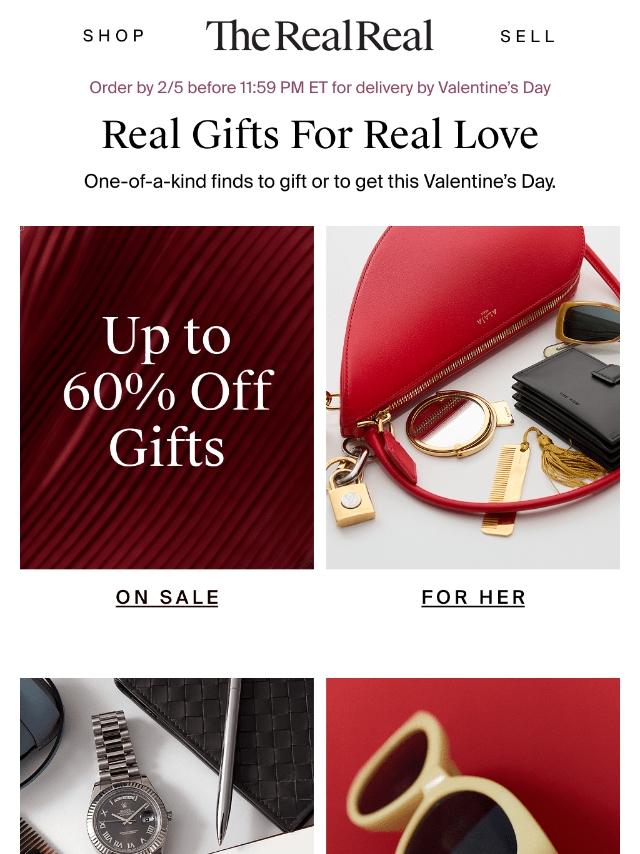The image size is (640, 854).
Task: Click the One-of-a-kind finds subheading text
Action: pos(320,181)
